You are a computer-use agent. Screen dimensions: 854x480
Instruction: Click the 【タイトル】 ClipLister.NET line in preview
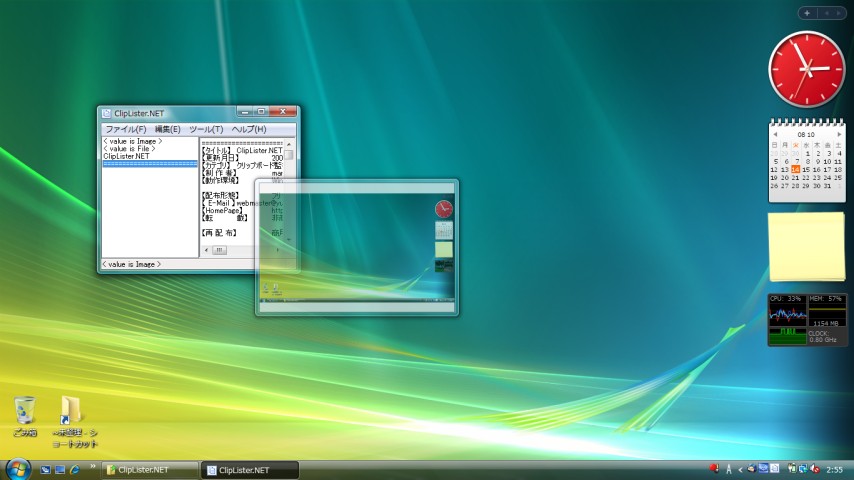pyautogui.click(x=242, y=150)
